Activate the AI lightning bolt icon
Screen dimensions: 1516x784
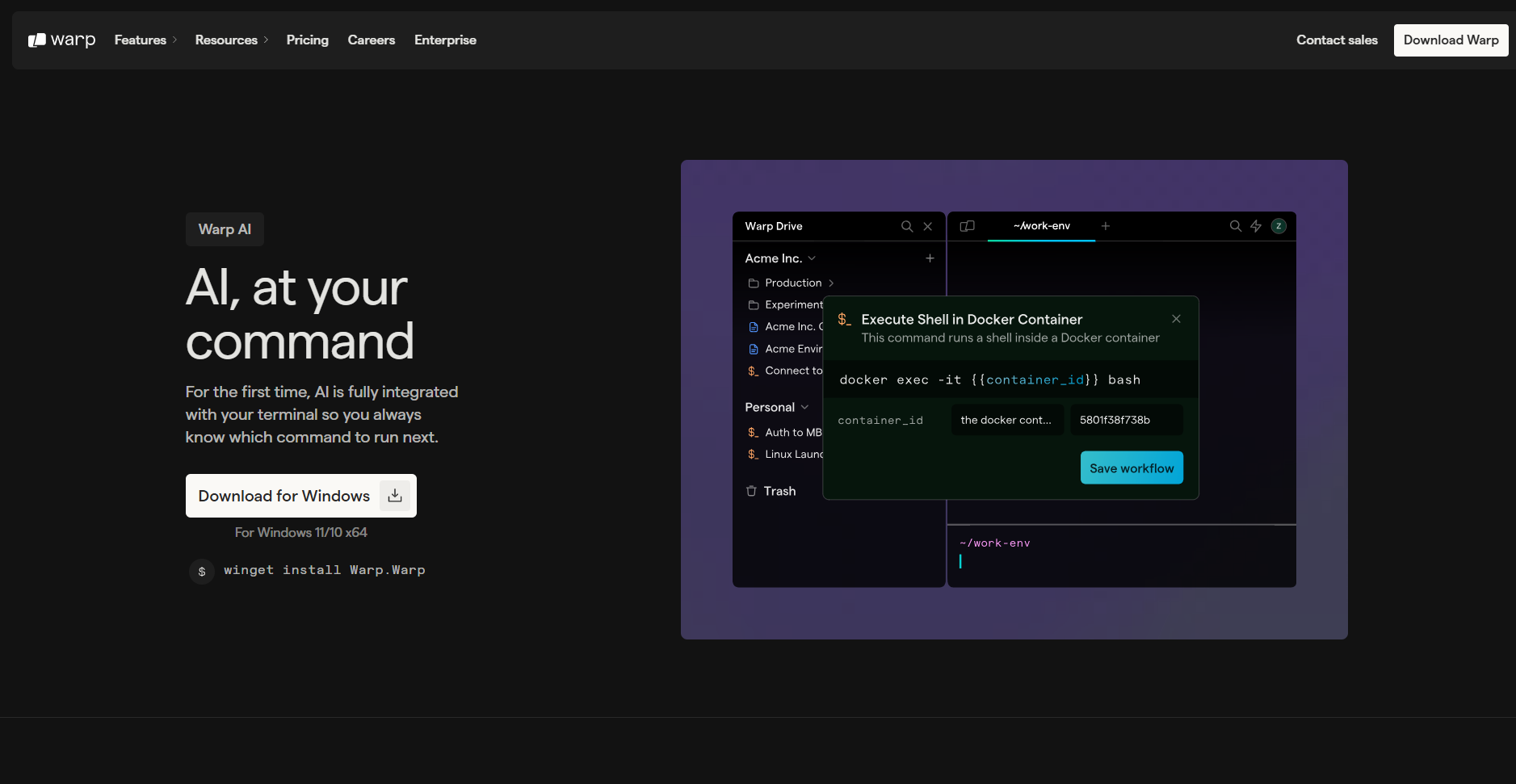[x=1255, y=226]
